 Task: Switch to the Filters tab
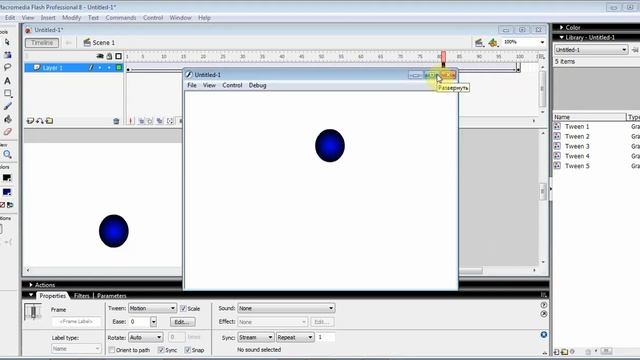tap(82, 296)
